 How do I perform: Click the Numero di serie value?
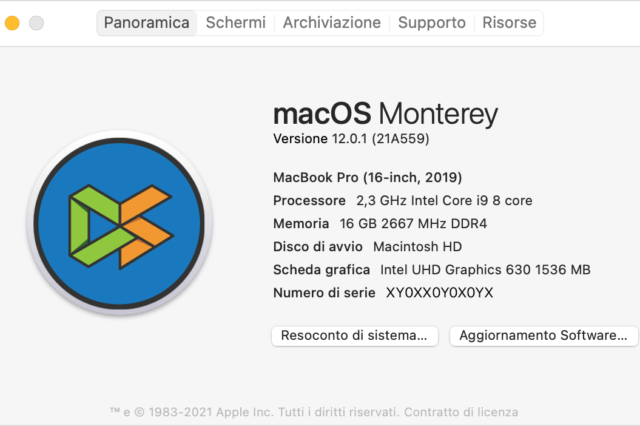(439, 293)
